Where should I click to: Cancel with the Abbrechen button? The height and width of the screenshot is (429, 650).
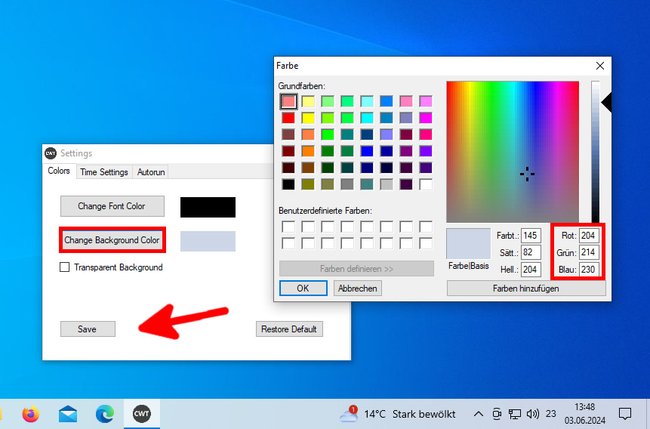(x=357, y=288)
